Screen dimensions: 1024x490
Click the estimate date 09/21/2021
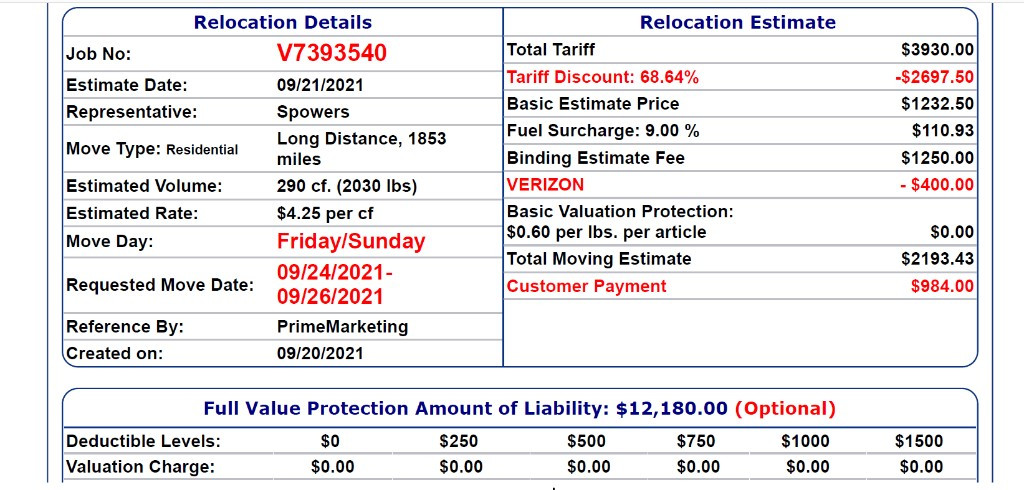pyautogui.click(x=320, y=85)
